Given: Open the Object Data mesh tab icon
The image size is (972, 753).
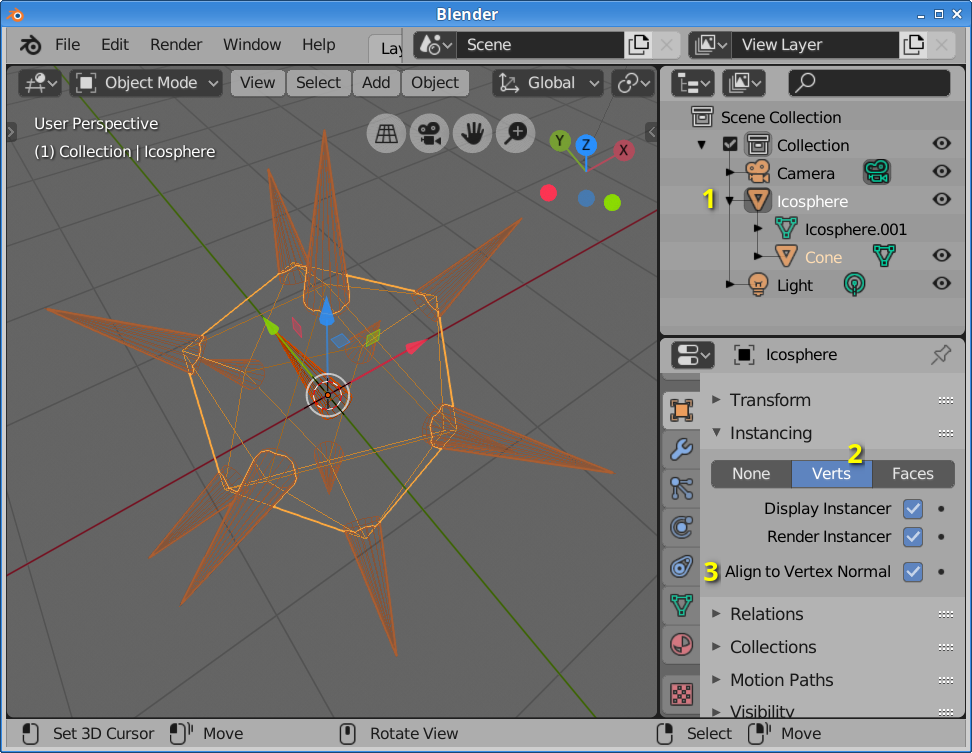Looking at the screenshot, I should click(x=681, y=605).
